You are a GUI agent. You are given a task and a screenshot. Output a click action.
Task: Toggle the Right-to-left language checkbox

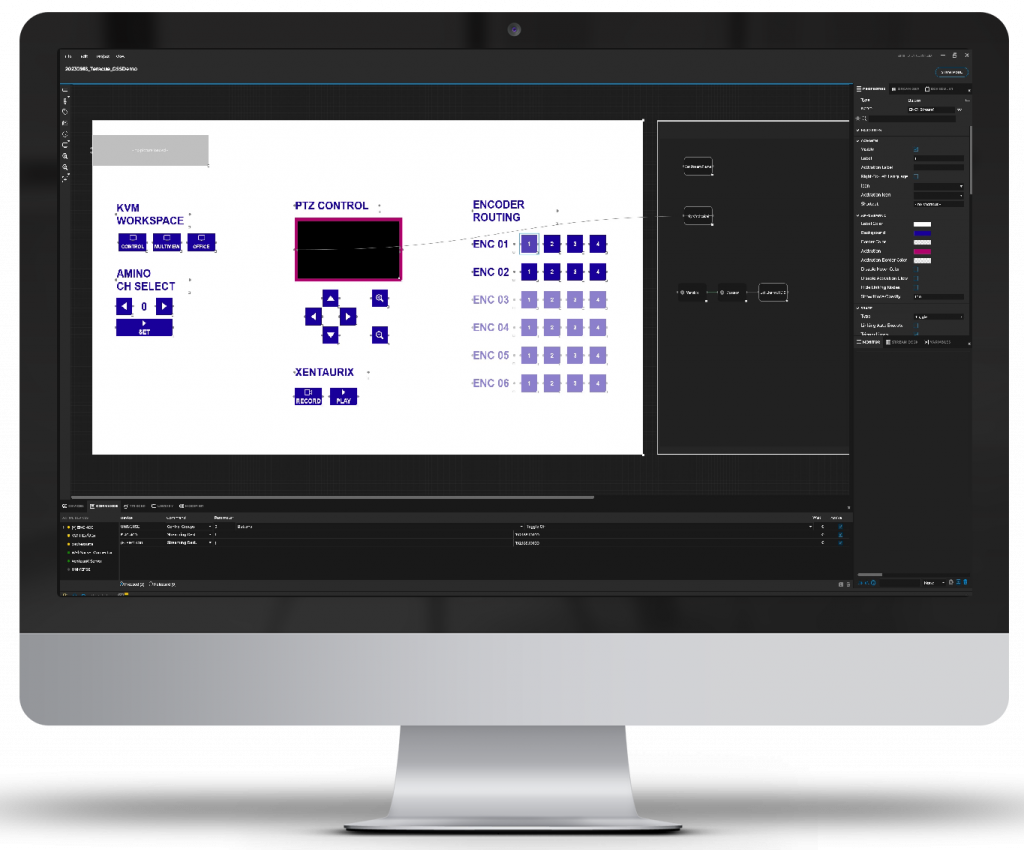pos(916,176)
